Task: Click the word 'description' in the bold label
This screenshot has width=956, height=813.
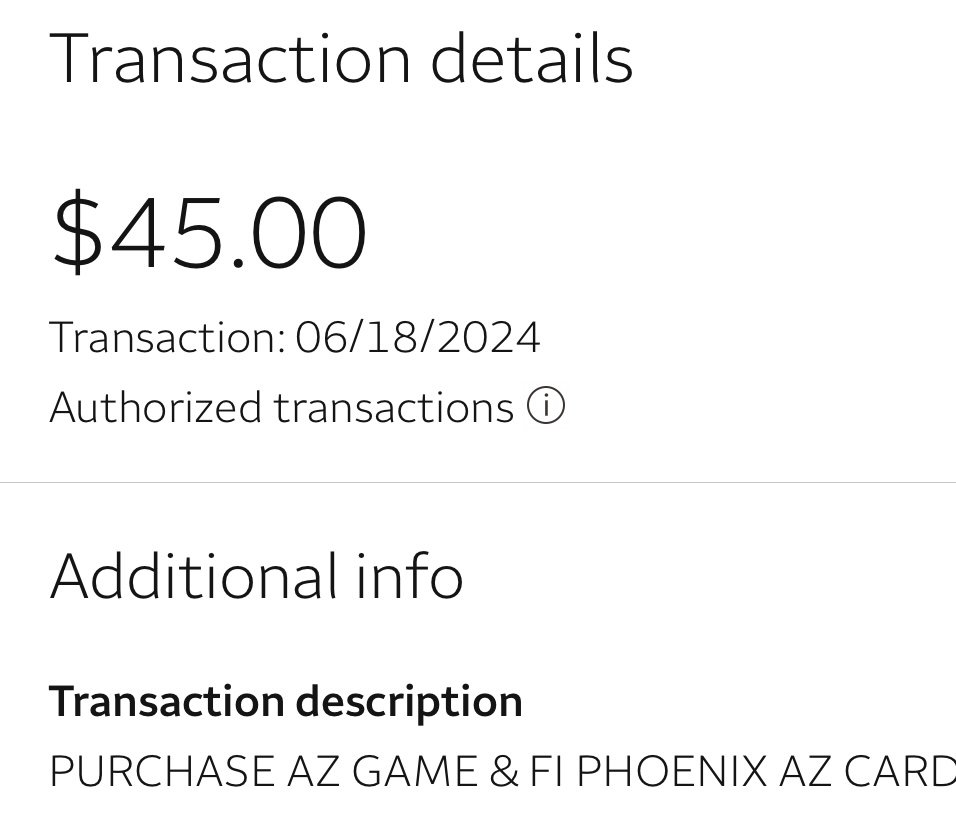Action: (409, 702)
